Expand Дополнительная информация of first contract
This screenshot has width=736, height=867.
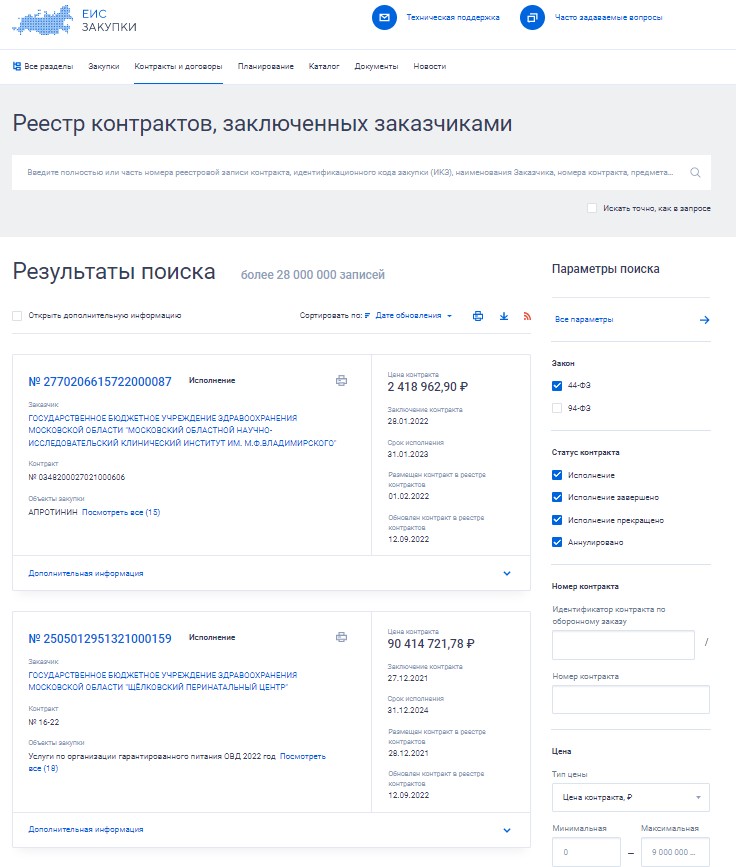271,573
